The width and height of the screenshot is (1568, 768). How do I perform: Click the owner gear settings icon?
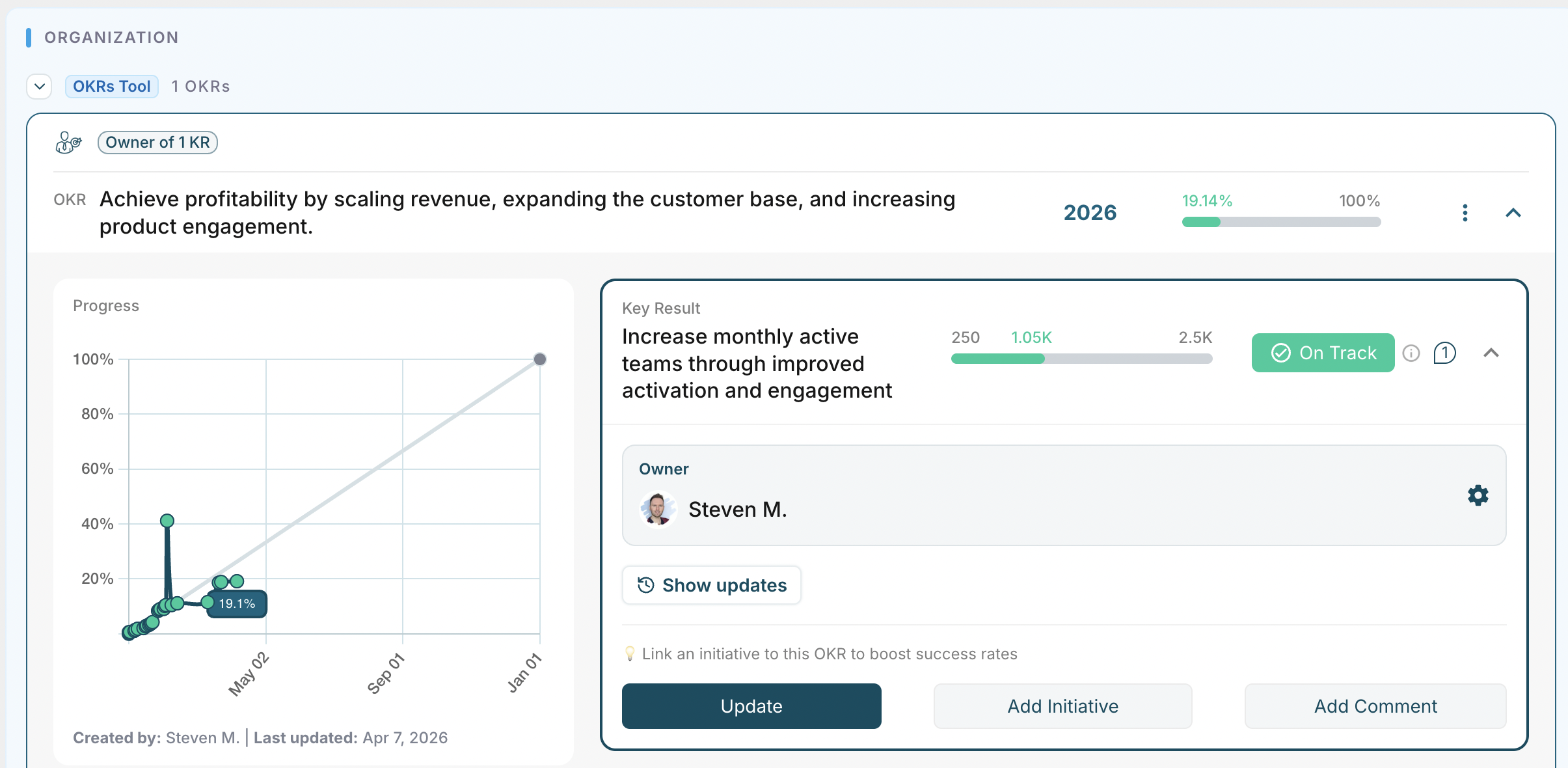[1478, 495]
